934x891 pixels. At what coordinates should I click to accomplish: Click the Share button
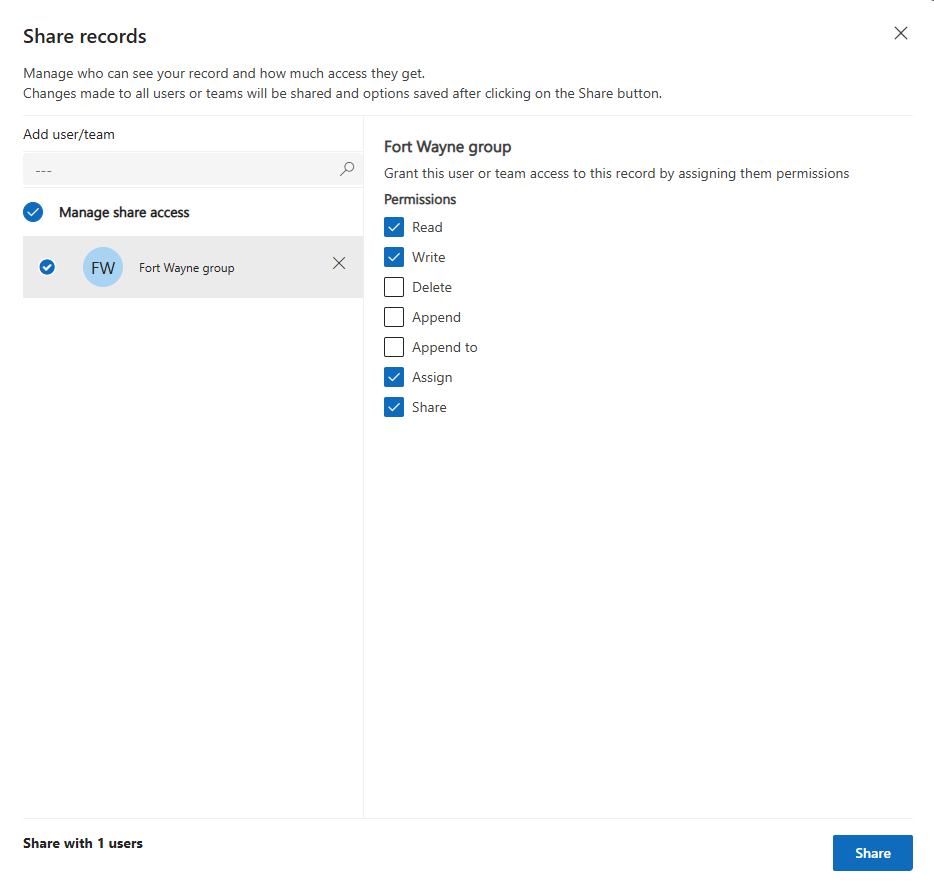coord(872,853)
